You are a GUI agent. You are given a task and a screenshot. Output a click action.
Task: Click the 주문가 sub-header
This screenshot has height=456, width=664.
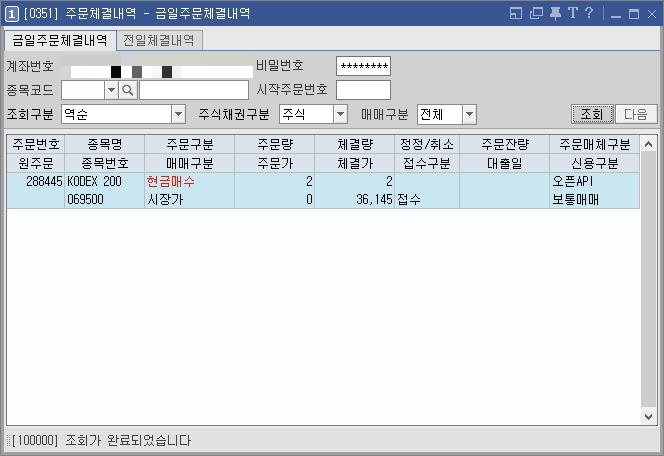click(x=275, y=163)
